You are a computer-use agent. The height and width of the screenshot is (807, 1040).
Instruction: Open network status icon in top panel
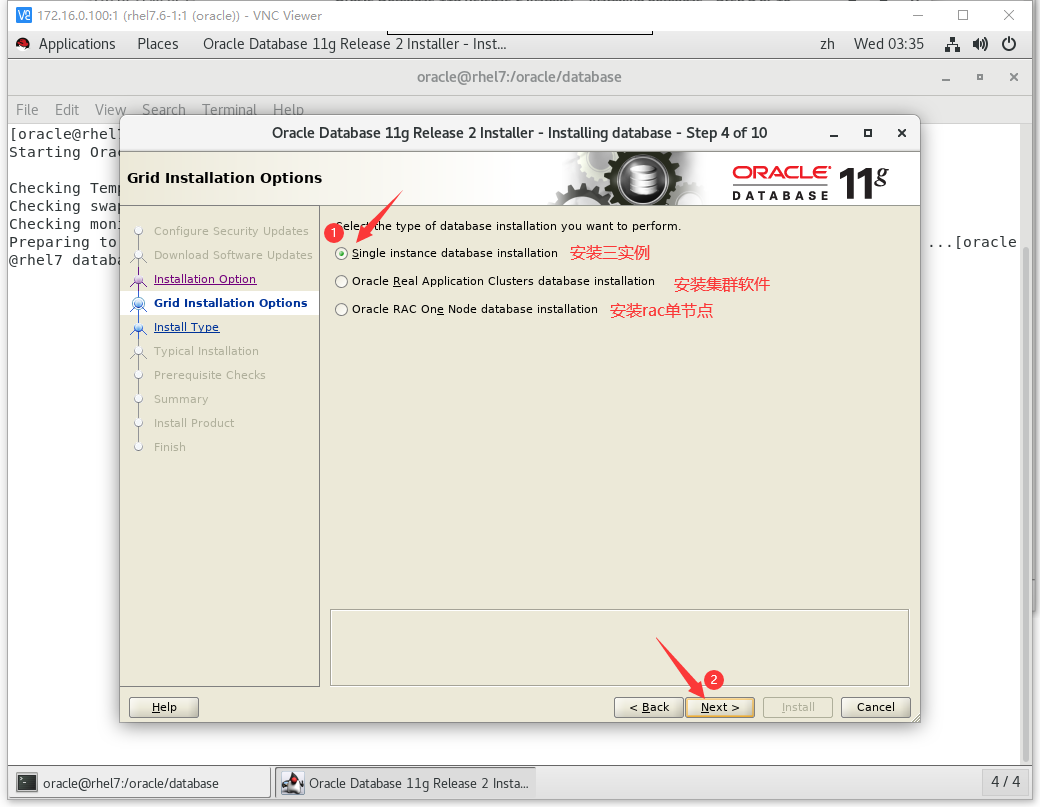tap(952, 44)
